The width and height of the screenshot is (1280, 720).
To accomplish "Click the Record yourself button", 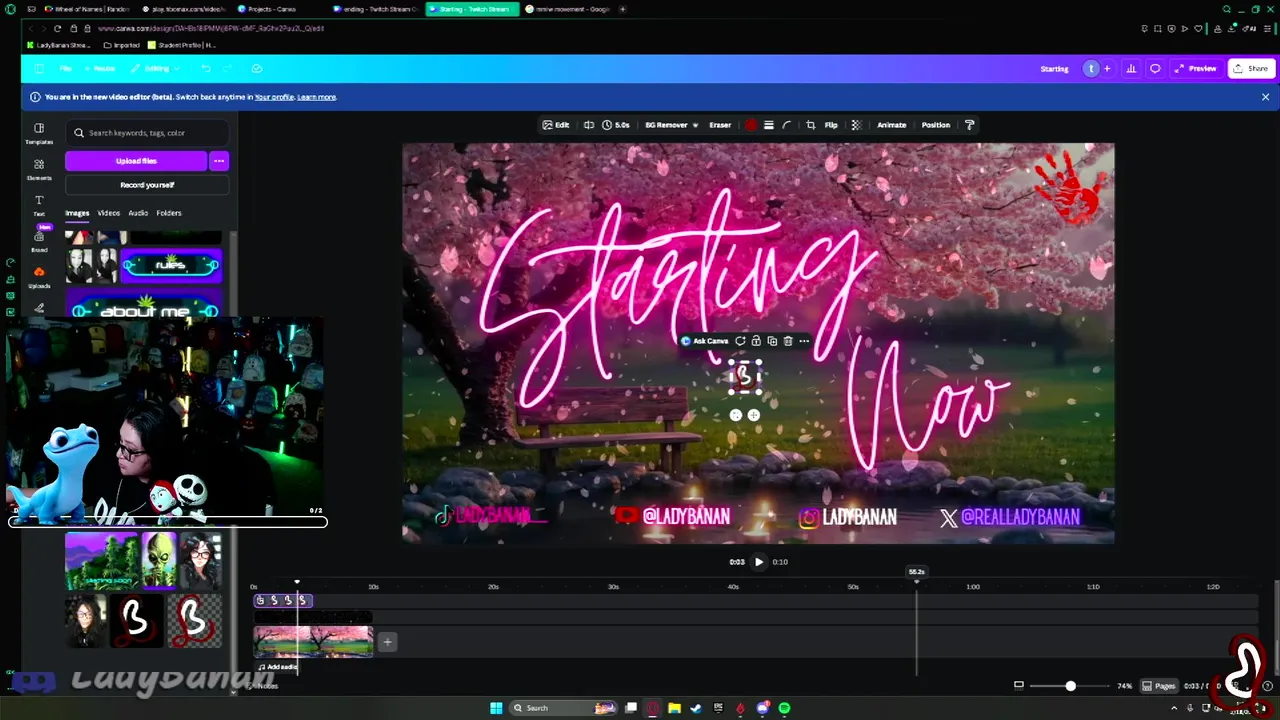I will click(x=147, y=185).
